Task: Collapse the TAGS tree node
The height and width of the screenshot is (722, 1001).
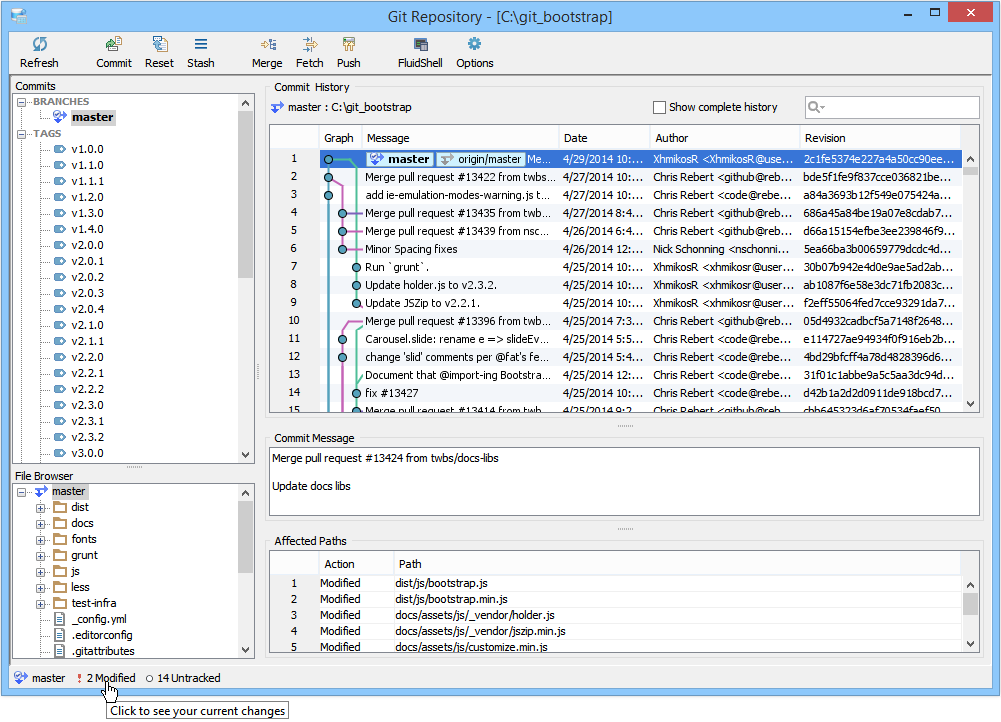Action: pos(22,134)
